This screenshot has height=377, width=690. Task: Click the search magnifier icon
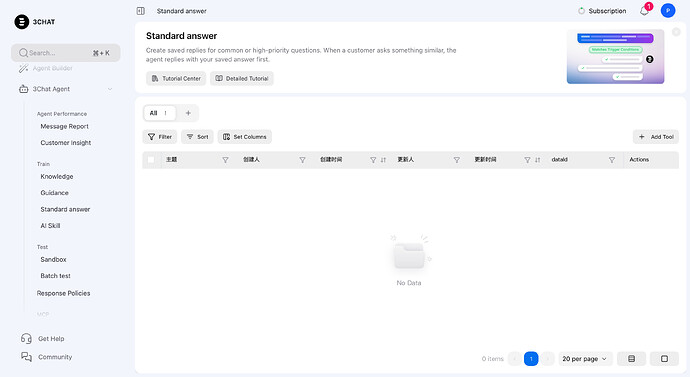23,53
